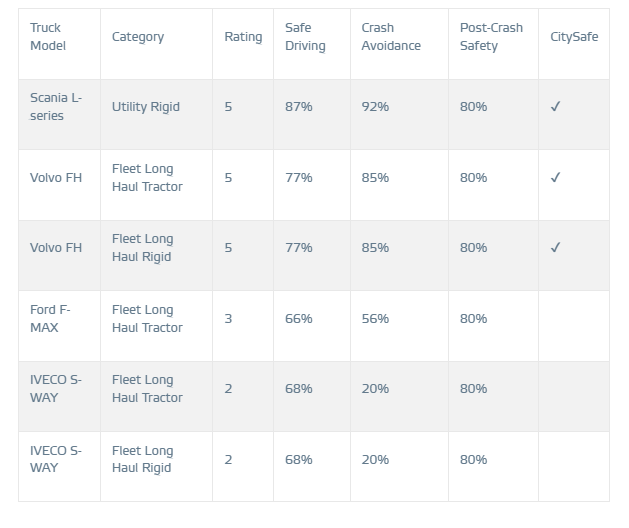
Task: Click the Utility Rigid category cell
Action: 146,107
